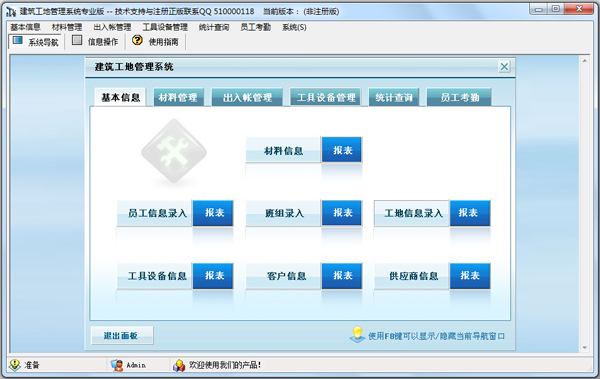Open the 材料管理 menu
Viewport: 600px width, 379px height.
(x=67, y=27)
